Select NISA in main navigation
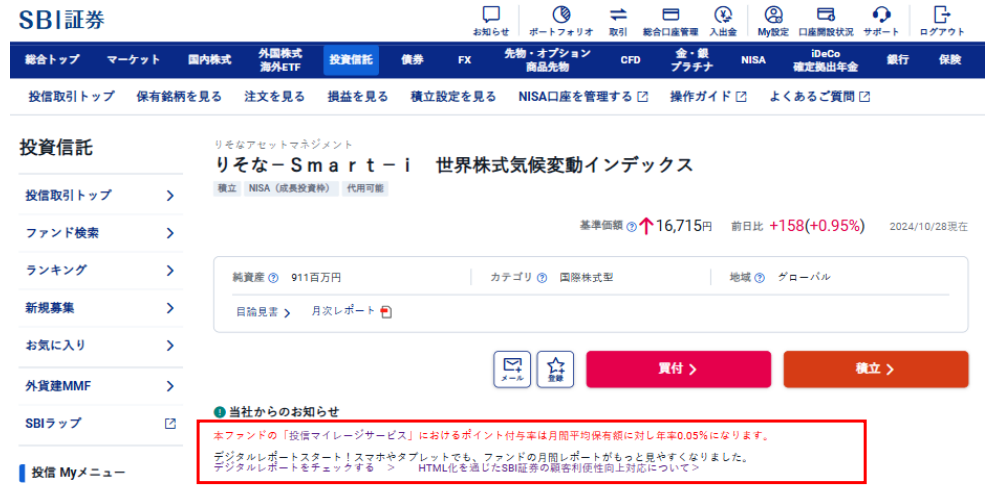 point(753,60)
